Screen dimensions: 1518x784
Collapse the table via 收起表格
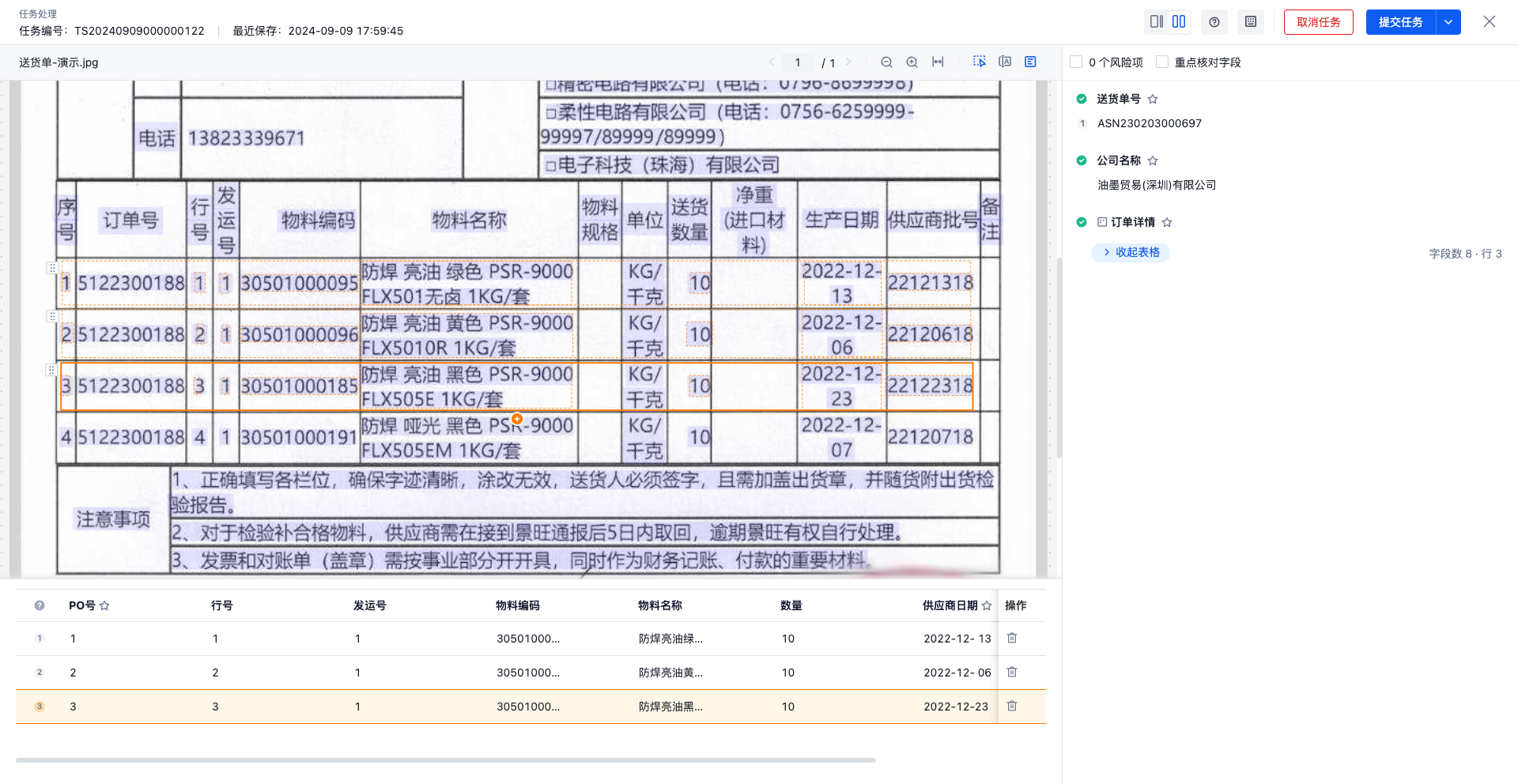[x=1131, y=252]
